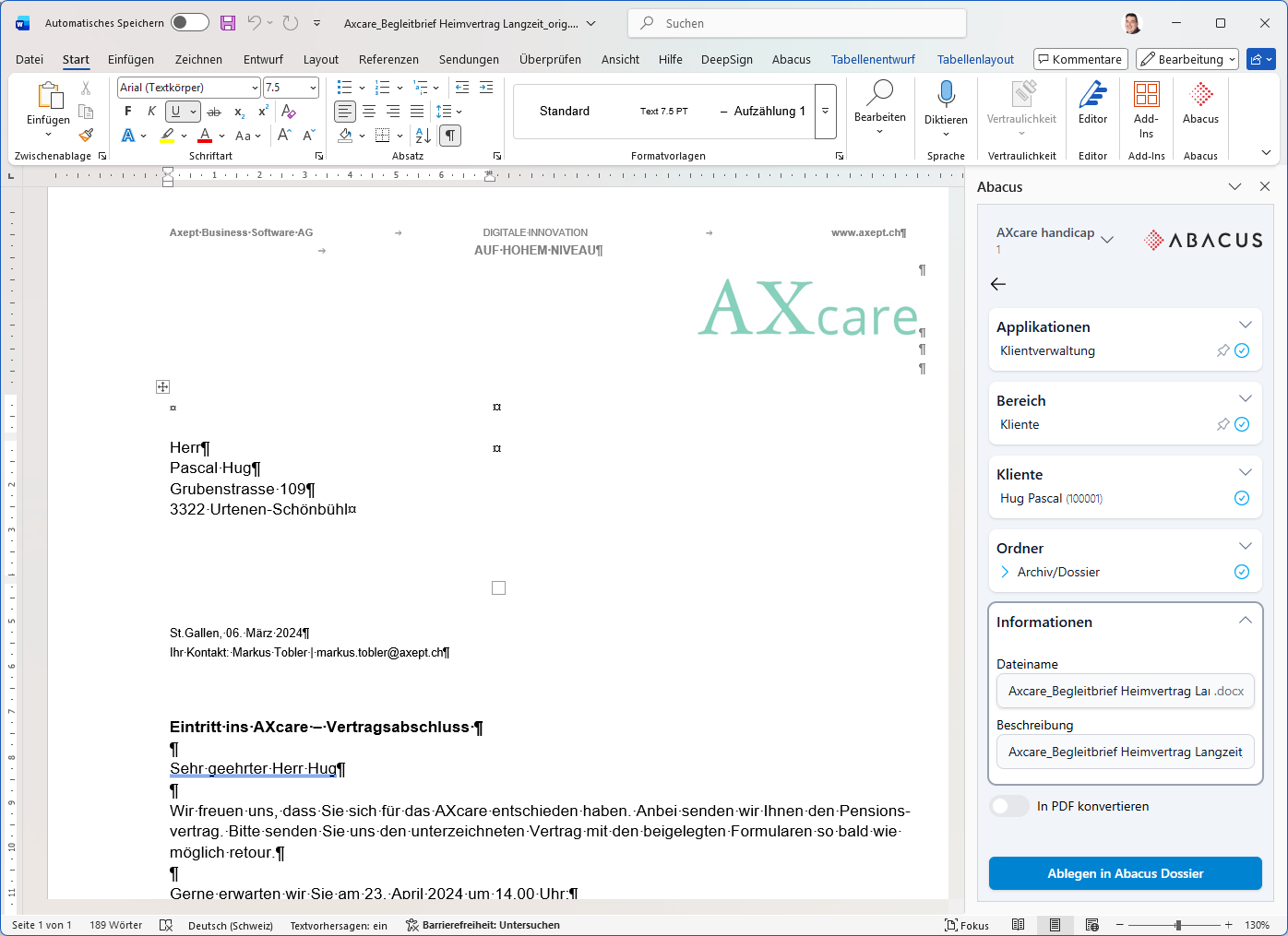Open the Referenzen tab
This screenshot has height=936, width=1288.
point(388,59)
